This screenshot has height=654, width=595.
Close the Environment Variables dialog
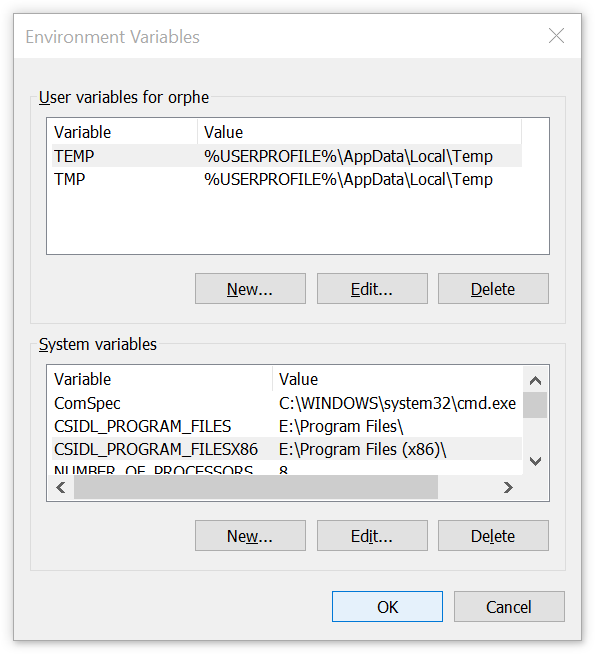(x=556, y=36)
